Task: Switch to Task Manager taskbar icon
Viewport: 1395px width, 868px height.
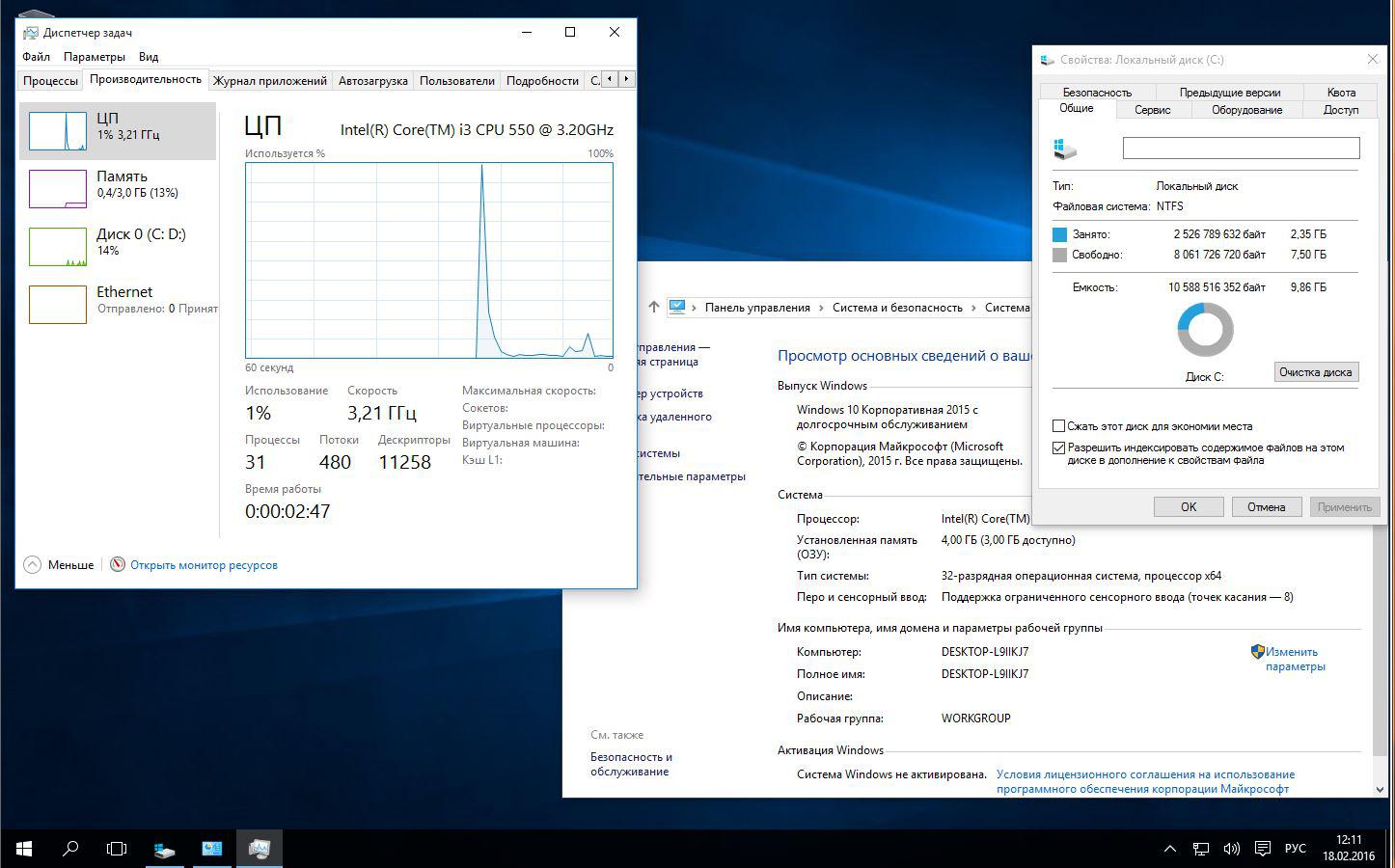Action: point(259,849)
